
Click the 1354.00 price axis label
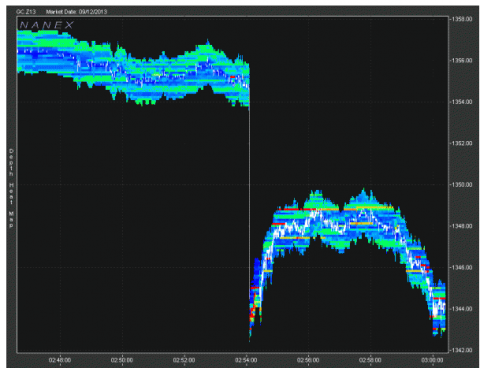point(462,102)
